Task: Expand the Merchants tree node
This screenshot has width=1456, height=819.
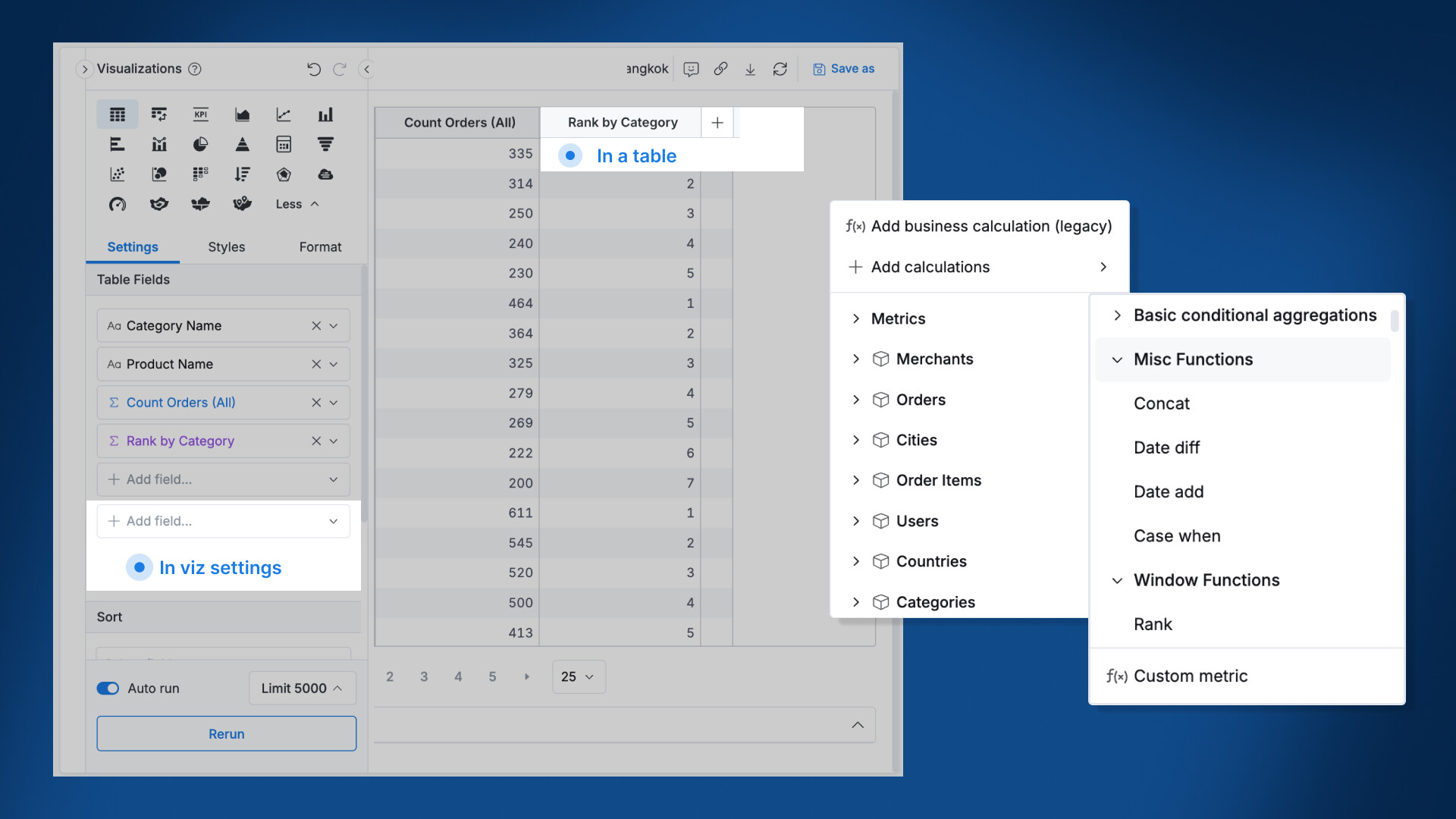Action: tap(856, 359)
